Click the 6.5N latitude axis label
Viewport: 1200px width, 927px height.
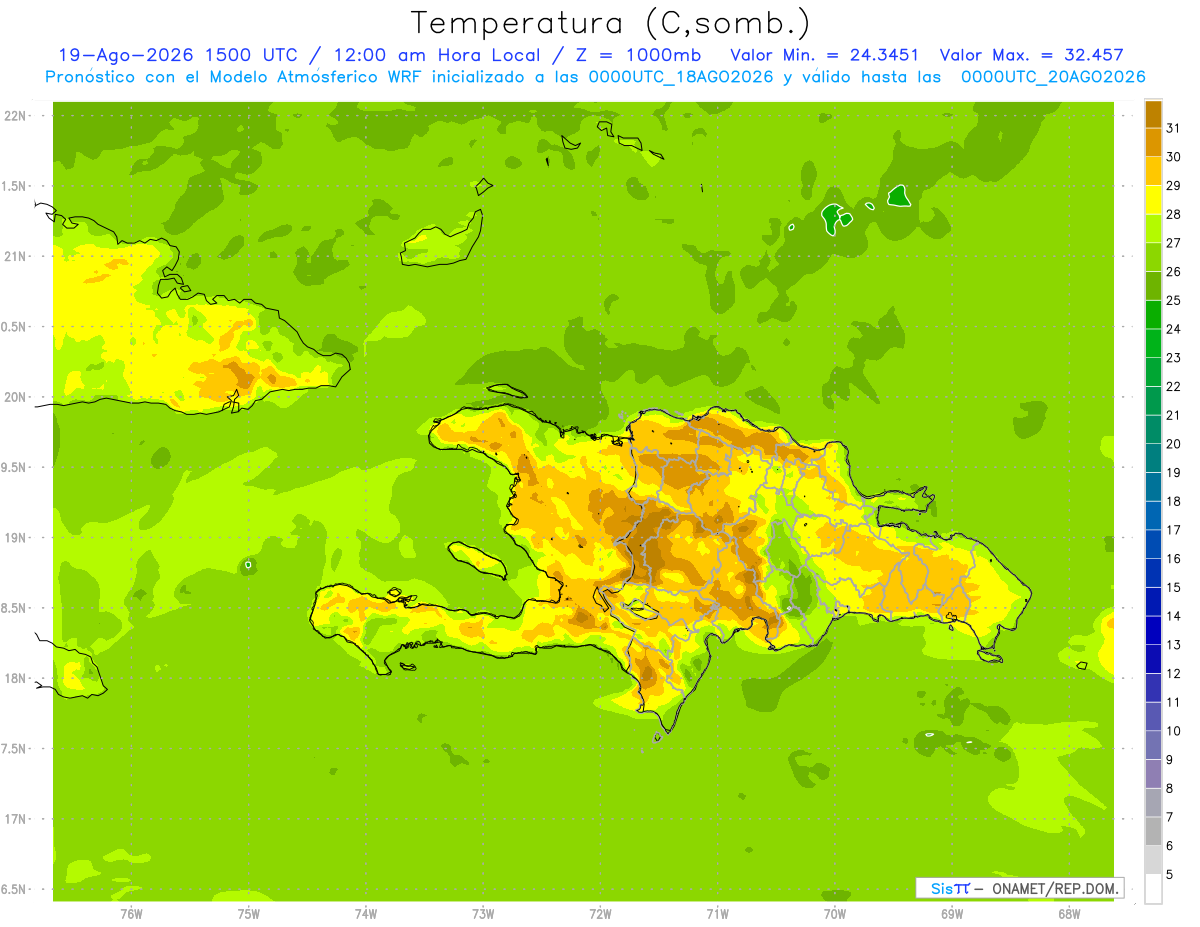coord(15,889)
